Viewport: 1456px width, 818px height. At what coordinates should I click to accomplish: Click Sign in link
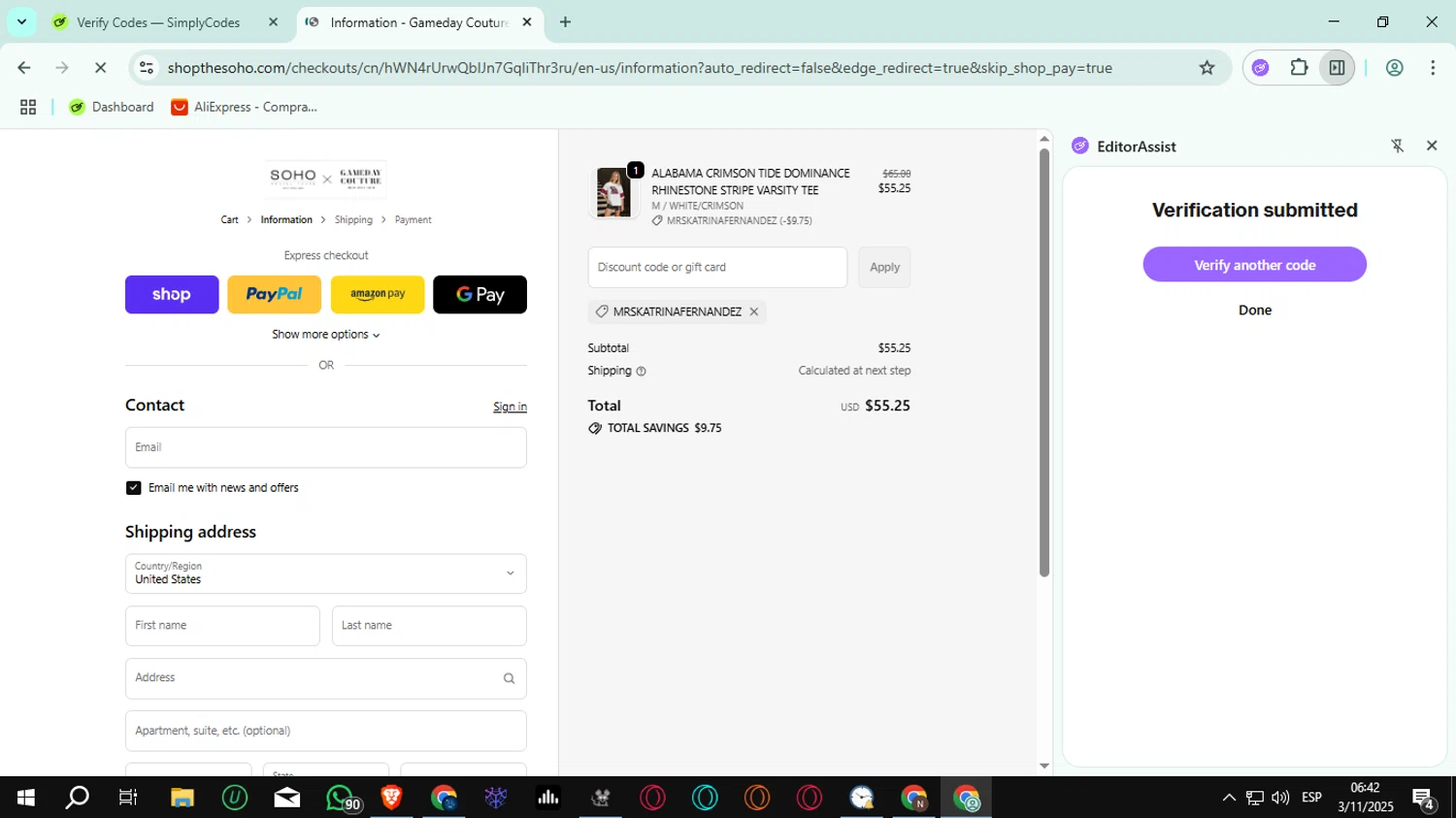coord(510,407)
